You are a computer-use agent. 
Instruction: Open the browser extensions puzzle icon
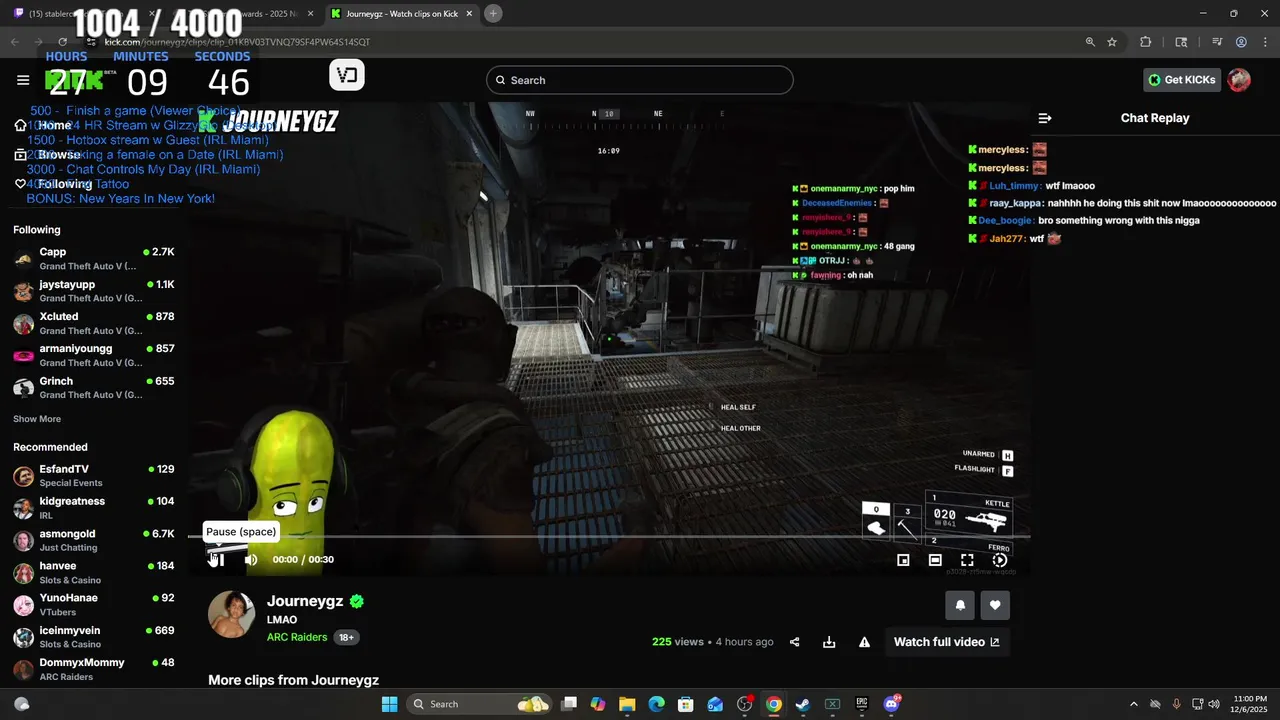[x=1146, y=42]
